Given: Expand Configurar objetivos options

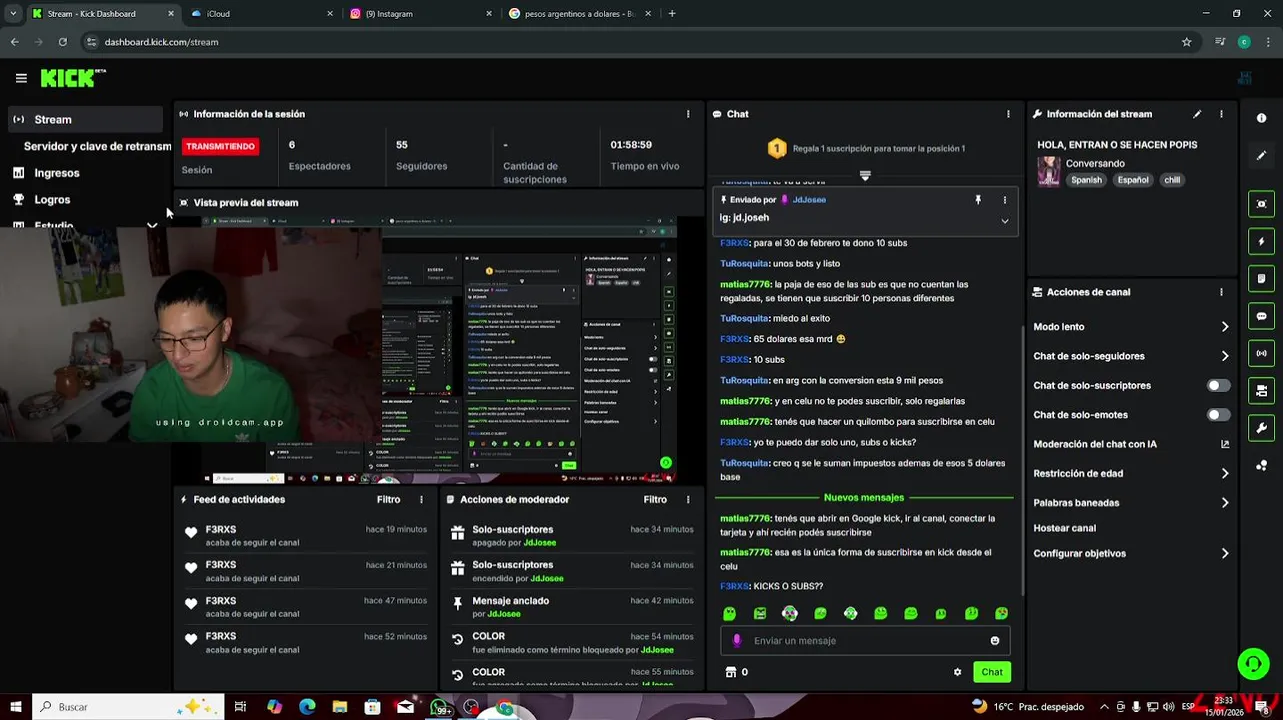Looking at the screenshot, I should point(1225,554).
